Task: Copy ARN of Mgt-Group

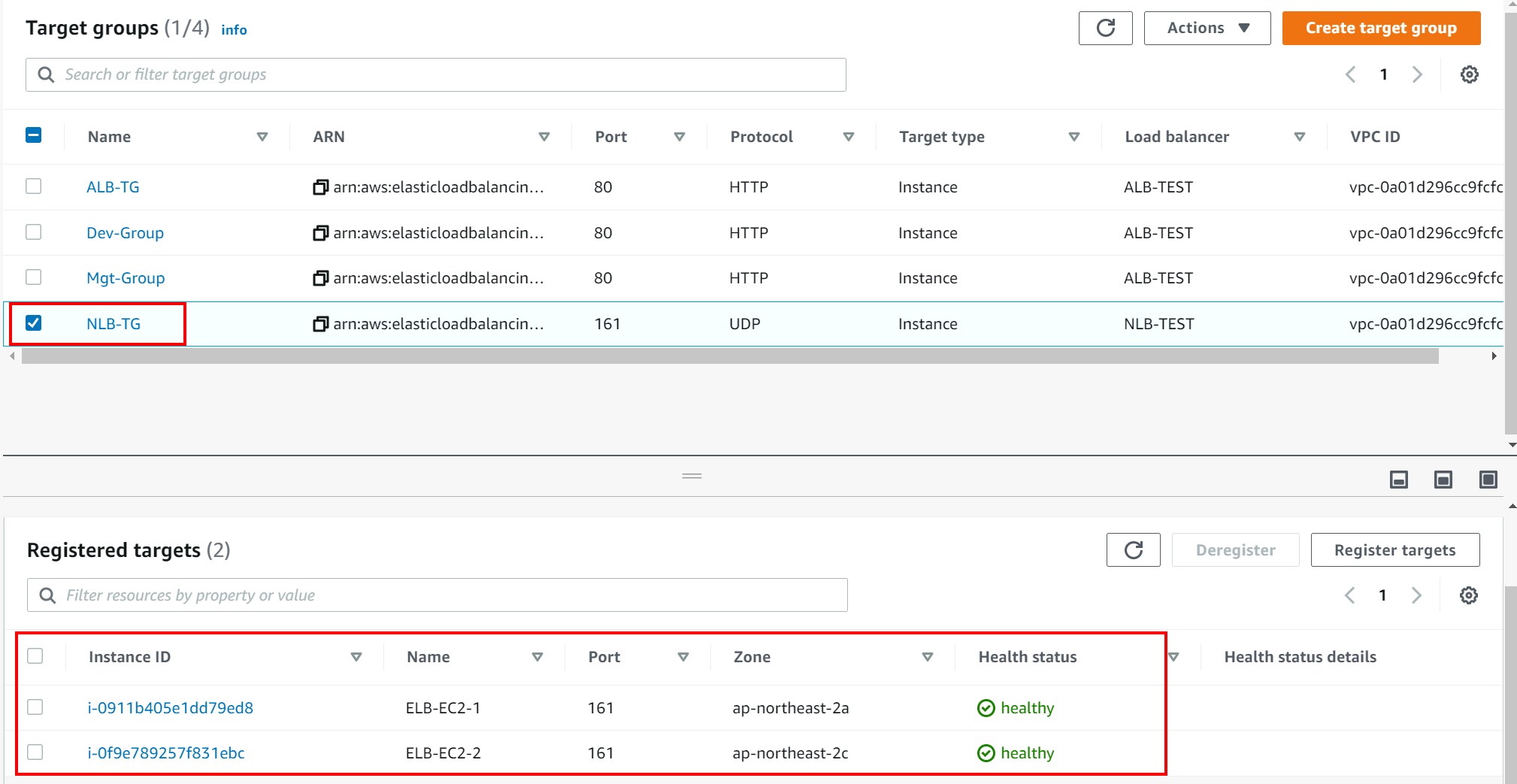Action: tap(321, 278)
